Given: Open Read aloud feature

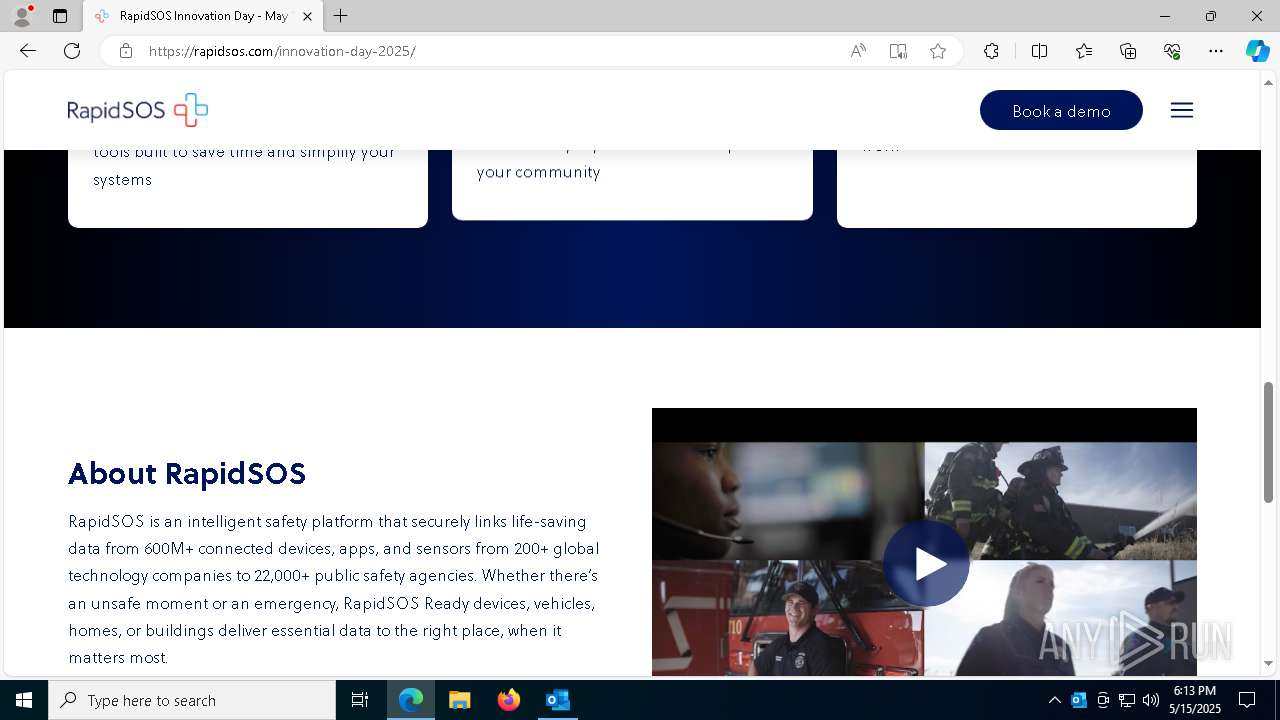Looking at the screenshot, I should [x=858, y=51].
